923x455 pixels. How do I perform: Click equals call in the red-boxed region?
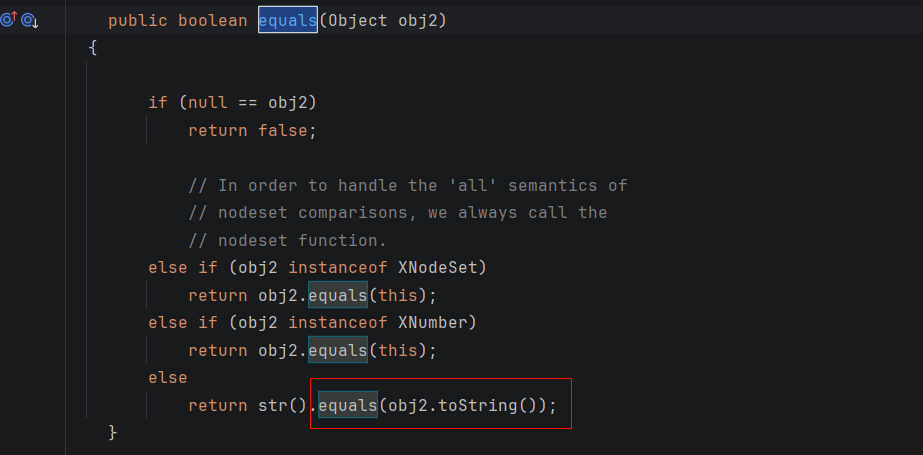click(347, 406)
